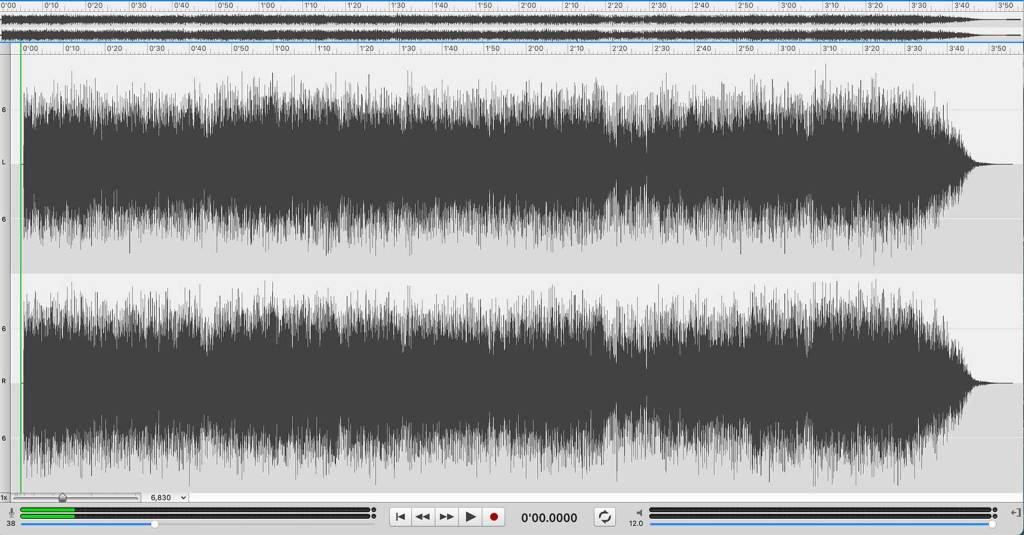
Task: Jump to the start of the track
Action: click(x=400, y=517)
